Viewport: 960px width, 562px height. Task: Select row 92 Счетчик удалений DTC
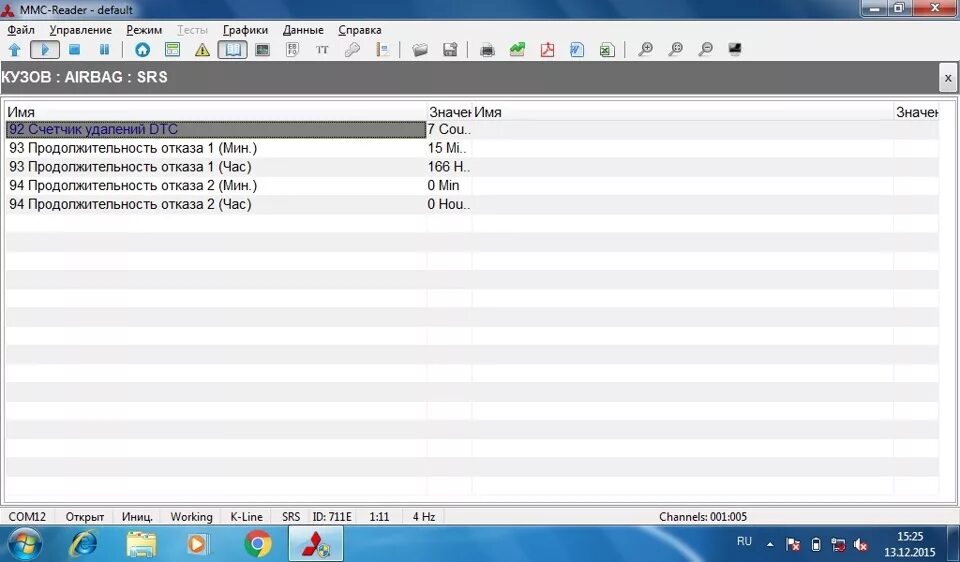click(x=216, y=129)
